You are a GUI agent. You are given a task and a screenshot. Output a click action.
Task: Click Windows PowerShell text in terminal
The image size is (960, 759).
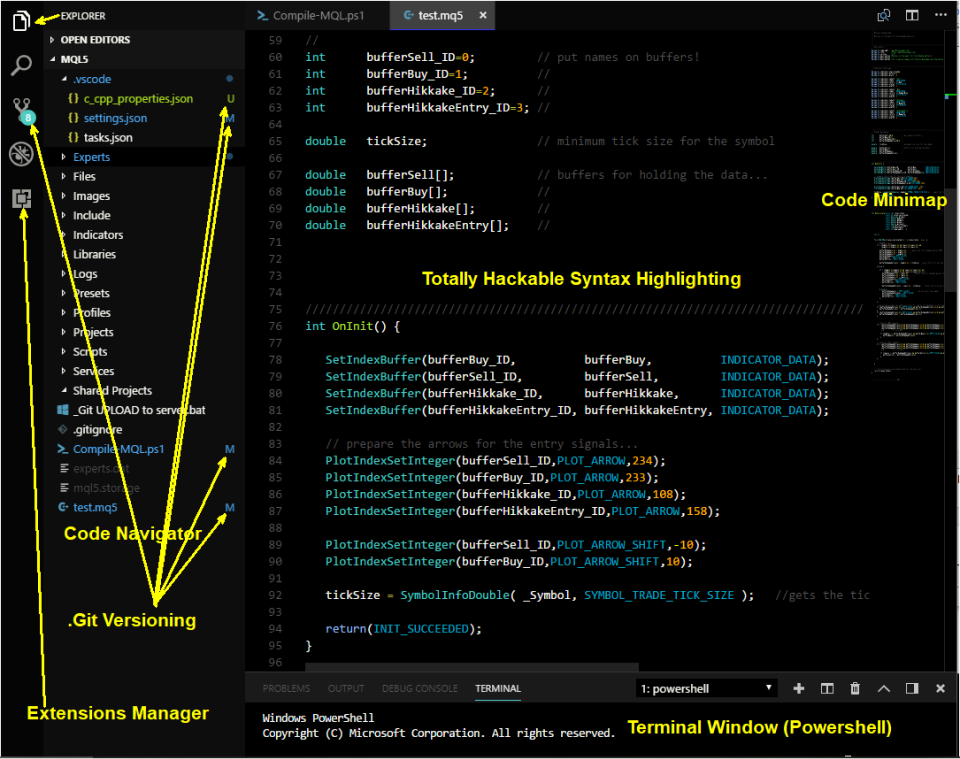[x=318, y=718]
